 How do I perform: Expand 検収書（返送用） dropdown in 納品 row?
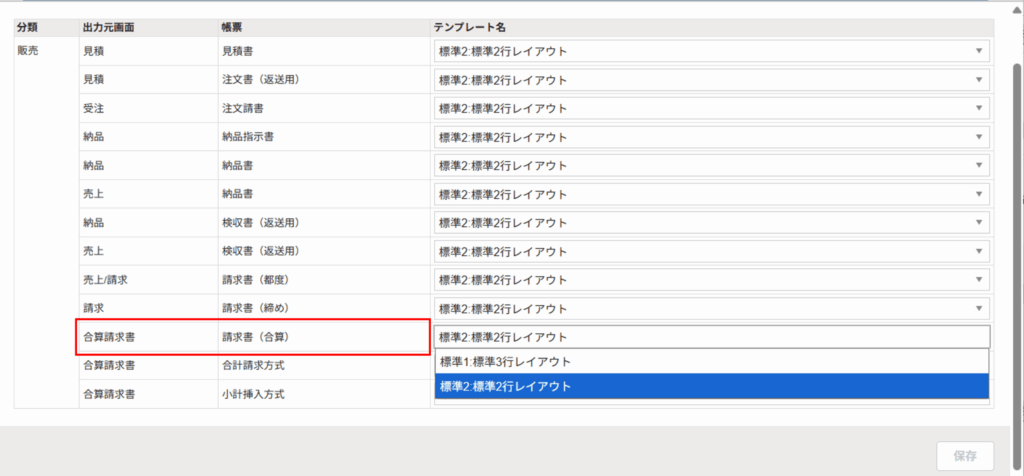712,223
